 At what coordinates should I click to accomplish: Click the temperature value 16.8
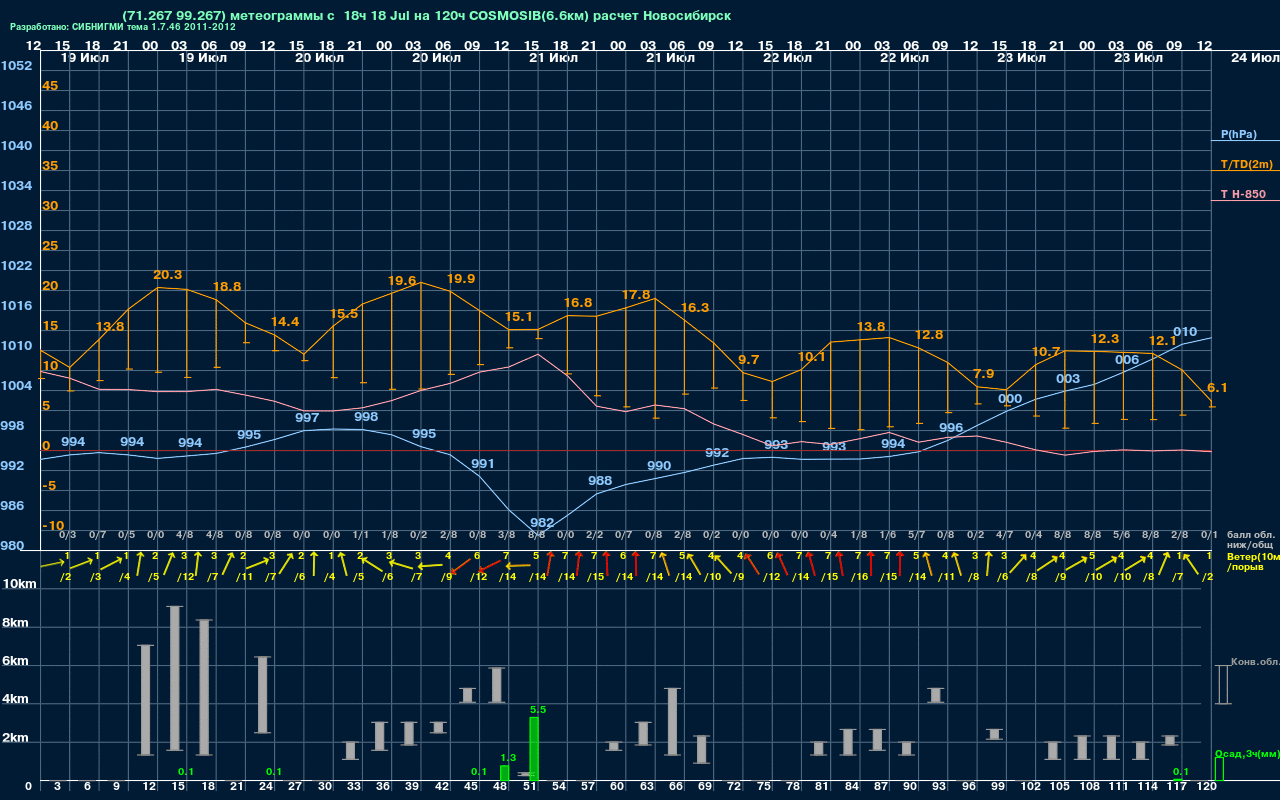tap(578, 303)
